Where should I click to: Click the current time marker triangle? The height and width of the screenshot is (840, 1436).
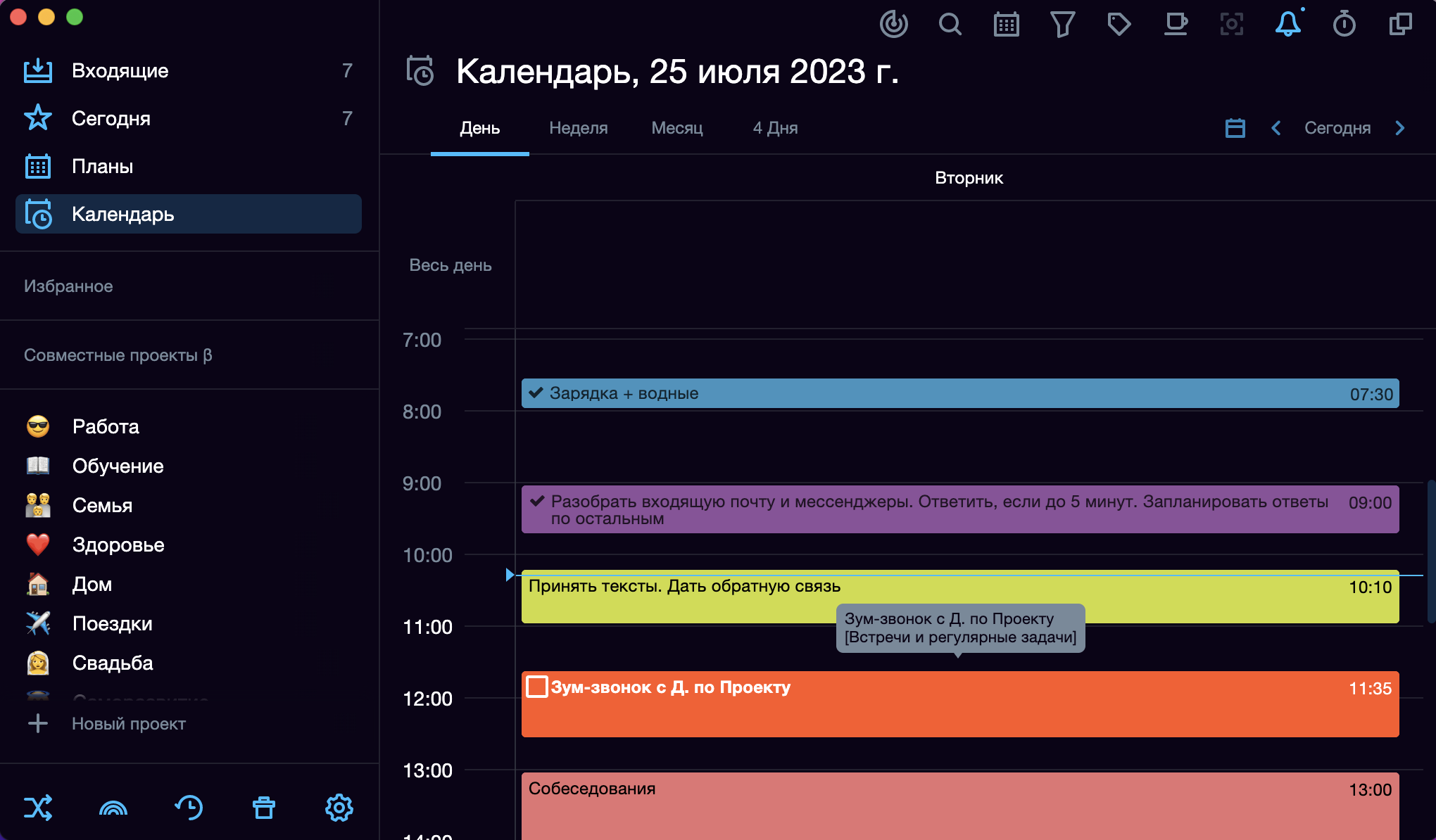[x=510, y=575]
